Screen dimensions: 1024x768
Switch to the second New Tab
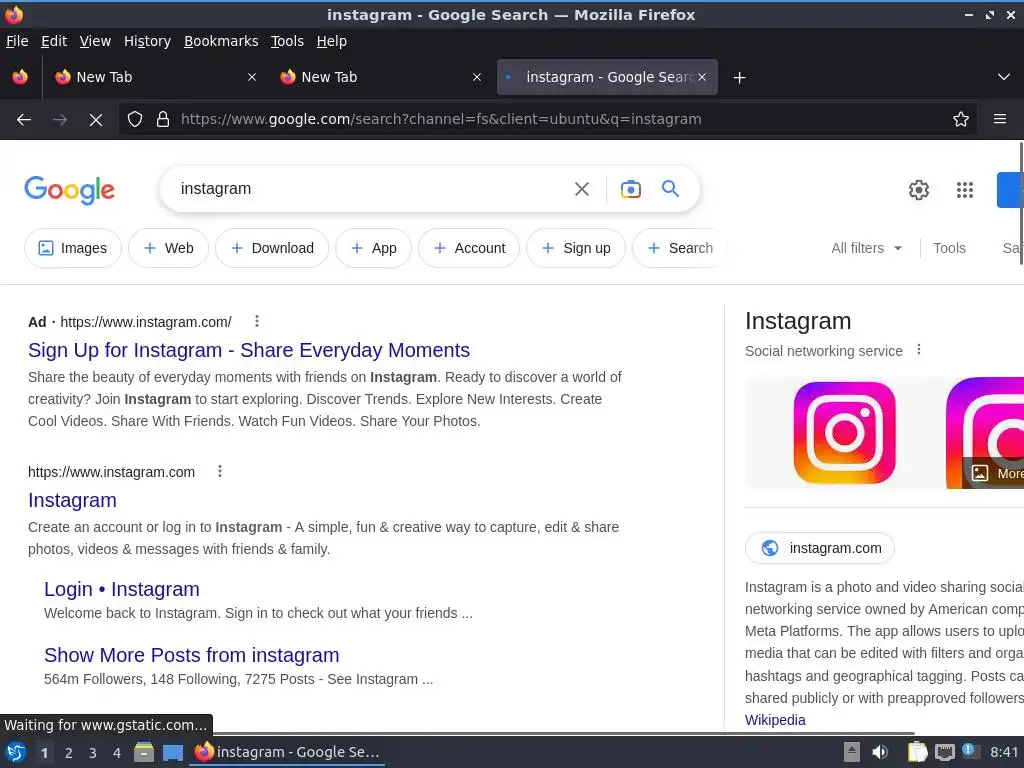point(380,77)
